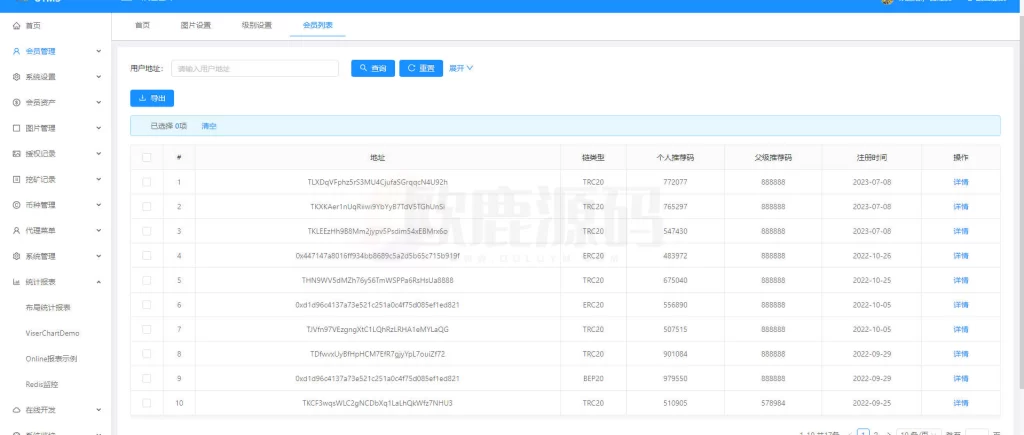Click the square icon beside 图片管理
This screenshot has width=1024, height=435.
click(x=17, y=128)
